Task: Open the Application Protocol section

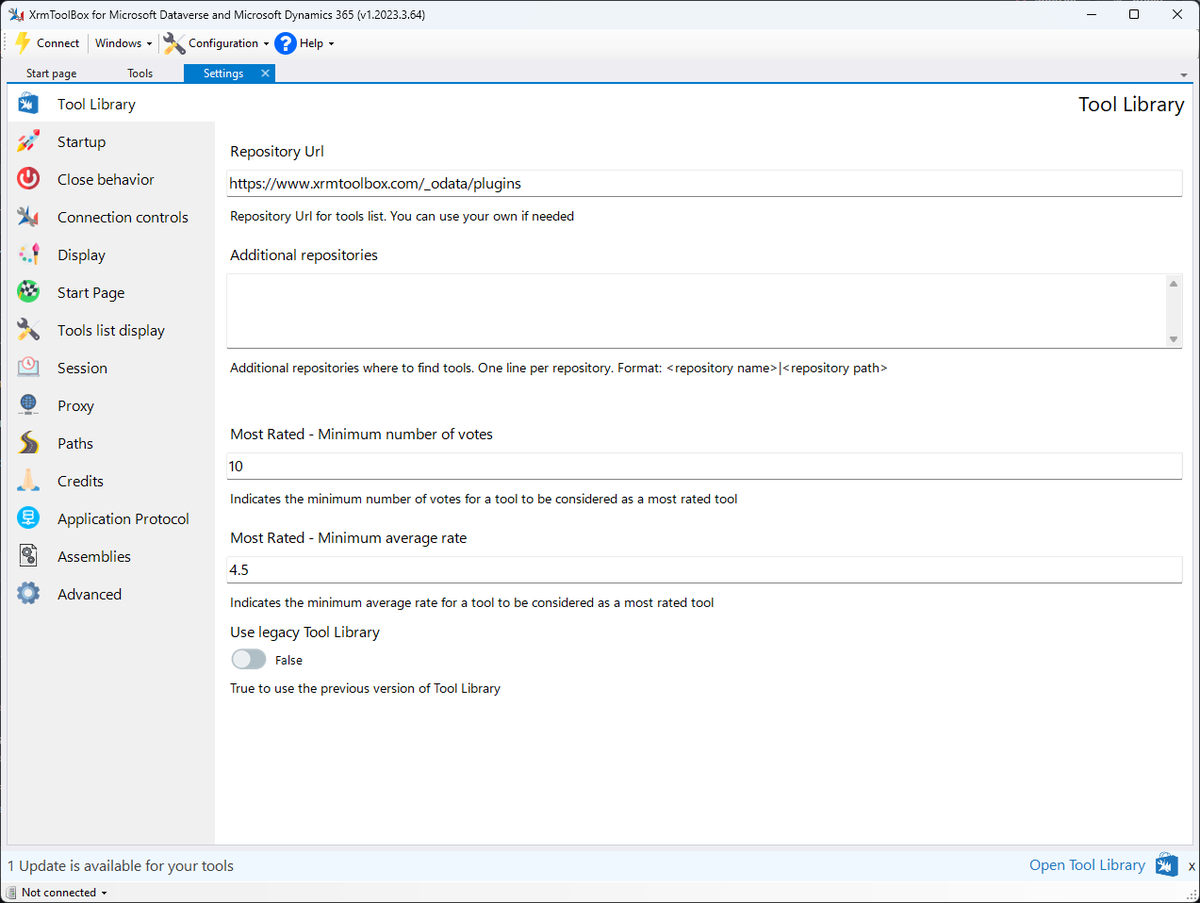Action: tap(111, 518)
